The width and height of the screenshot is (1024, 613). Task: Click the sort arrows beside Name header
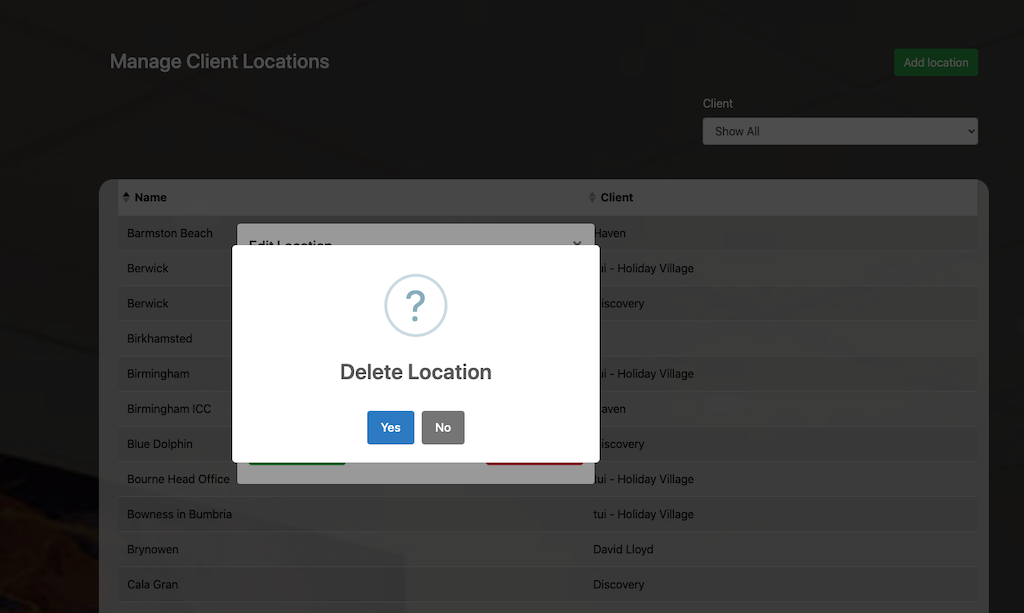point(126,197)
